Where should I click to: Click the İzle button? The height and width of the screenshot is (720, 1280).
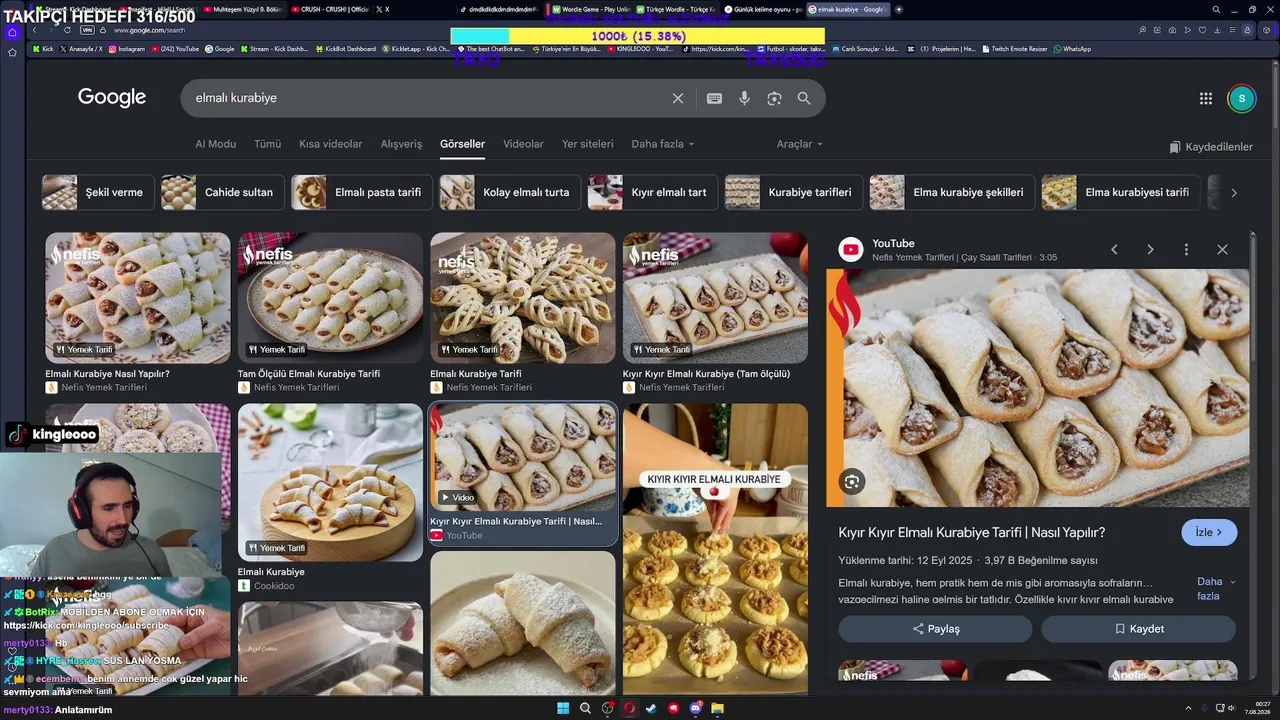coord(1209,533)
